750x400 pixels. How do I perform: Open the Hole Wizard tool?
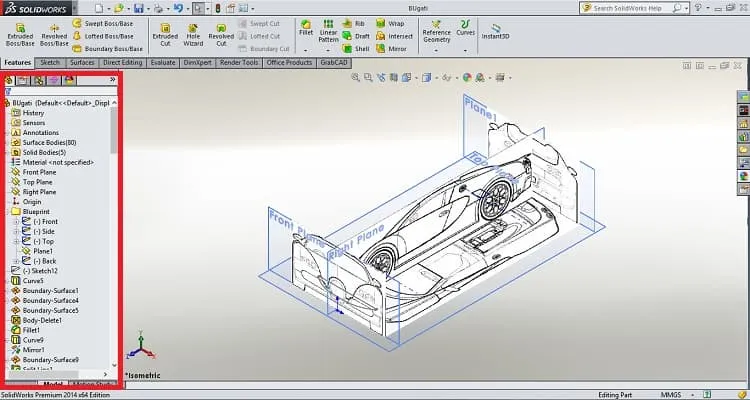pos(193,34)
